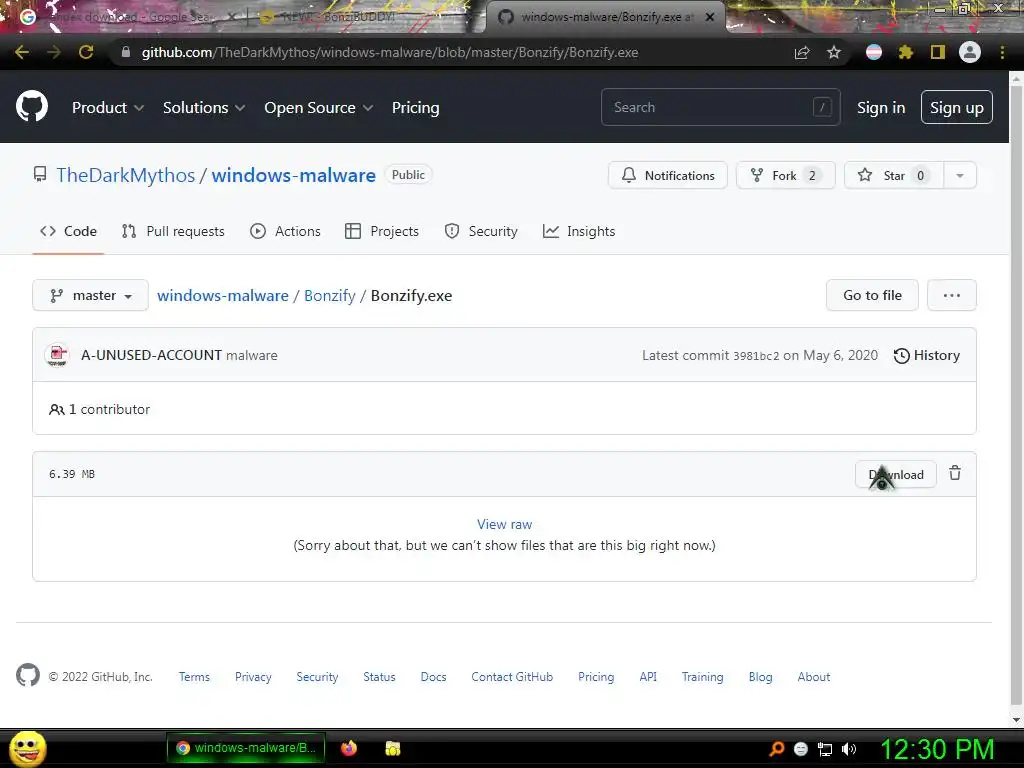Star the repository
Viewport: 1024px width, 768px height.
tap(894, 175)
